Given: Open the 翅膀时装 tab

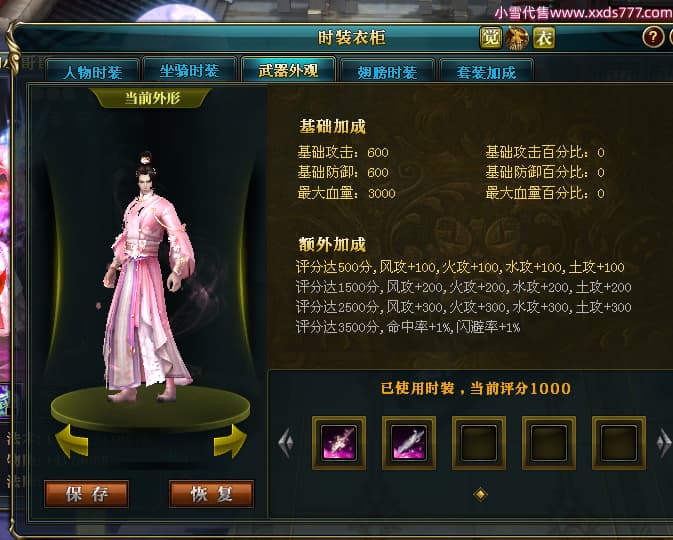Looking at the screenshot, I should [x=388, y=71].
